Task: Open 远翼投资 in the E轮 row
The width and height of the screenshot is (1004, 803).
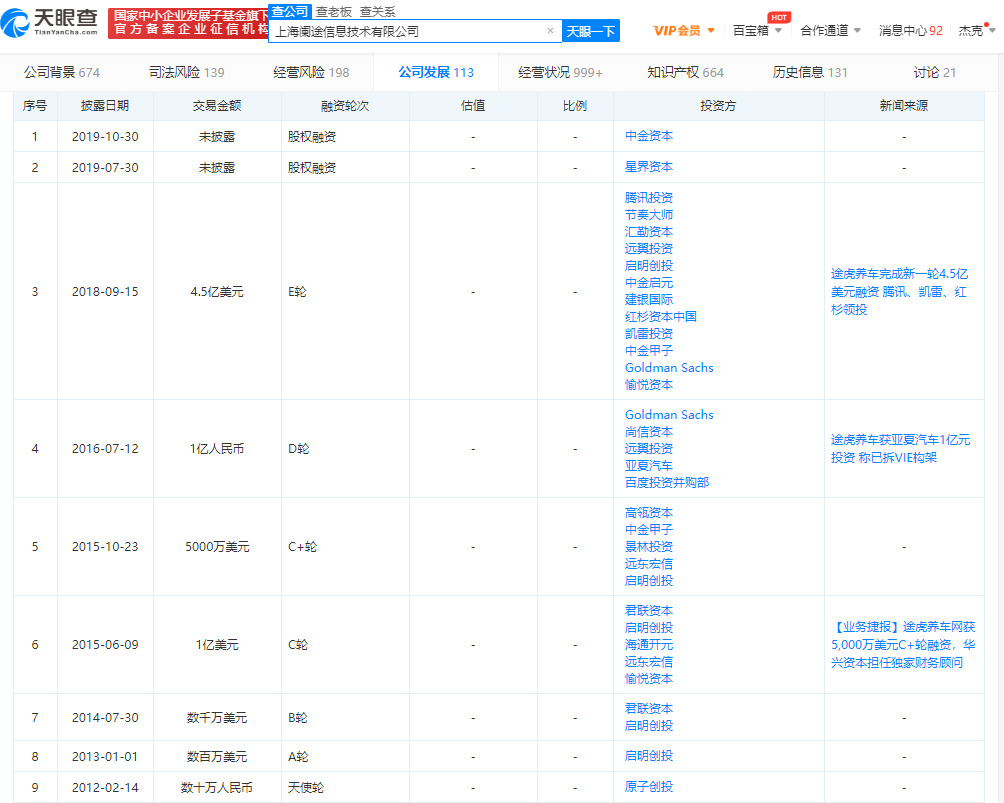Action: [649, 248]
